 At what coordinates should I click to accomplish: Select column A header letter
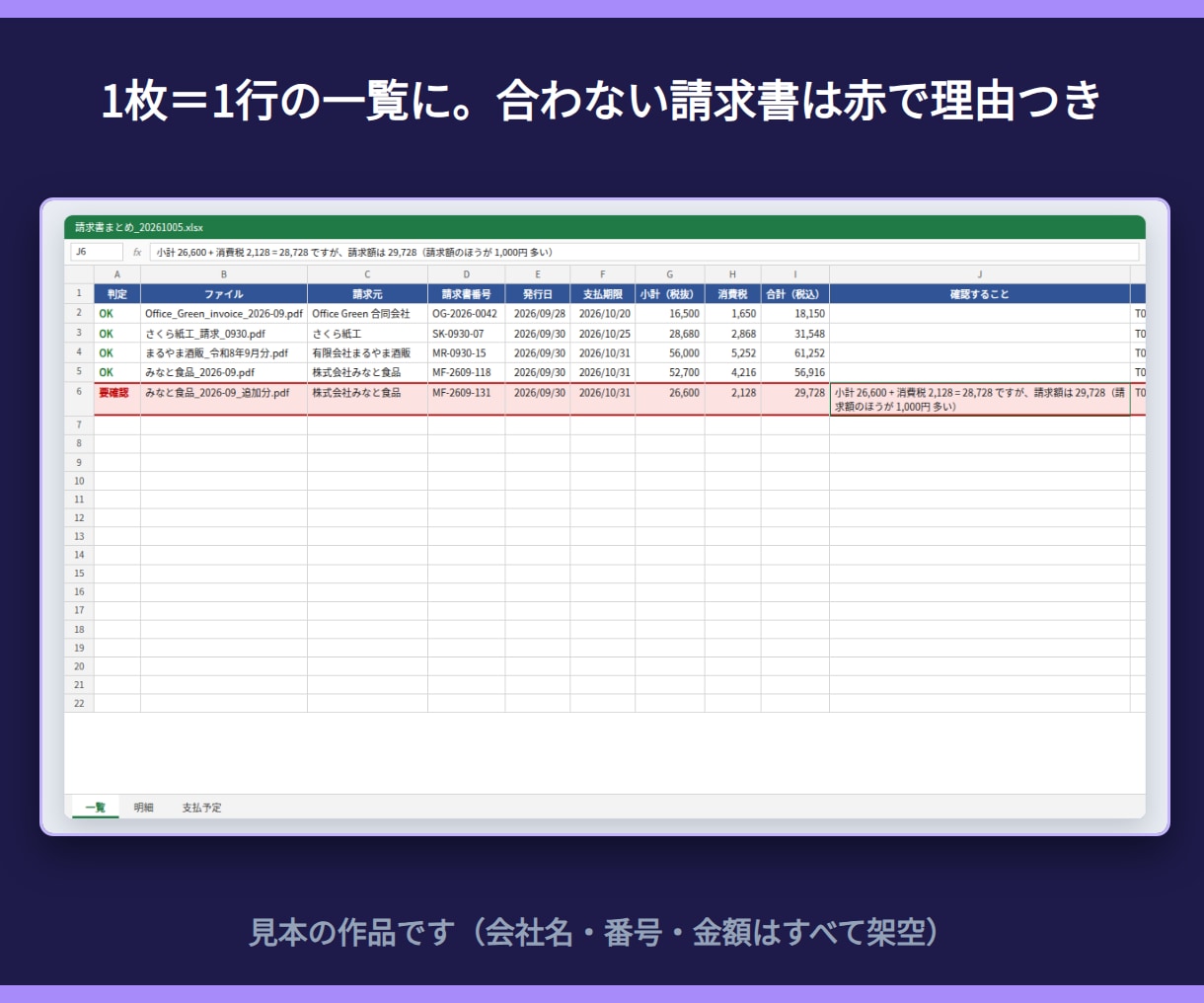(x=117, y=274)
